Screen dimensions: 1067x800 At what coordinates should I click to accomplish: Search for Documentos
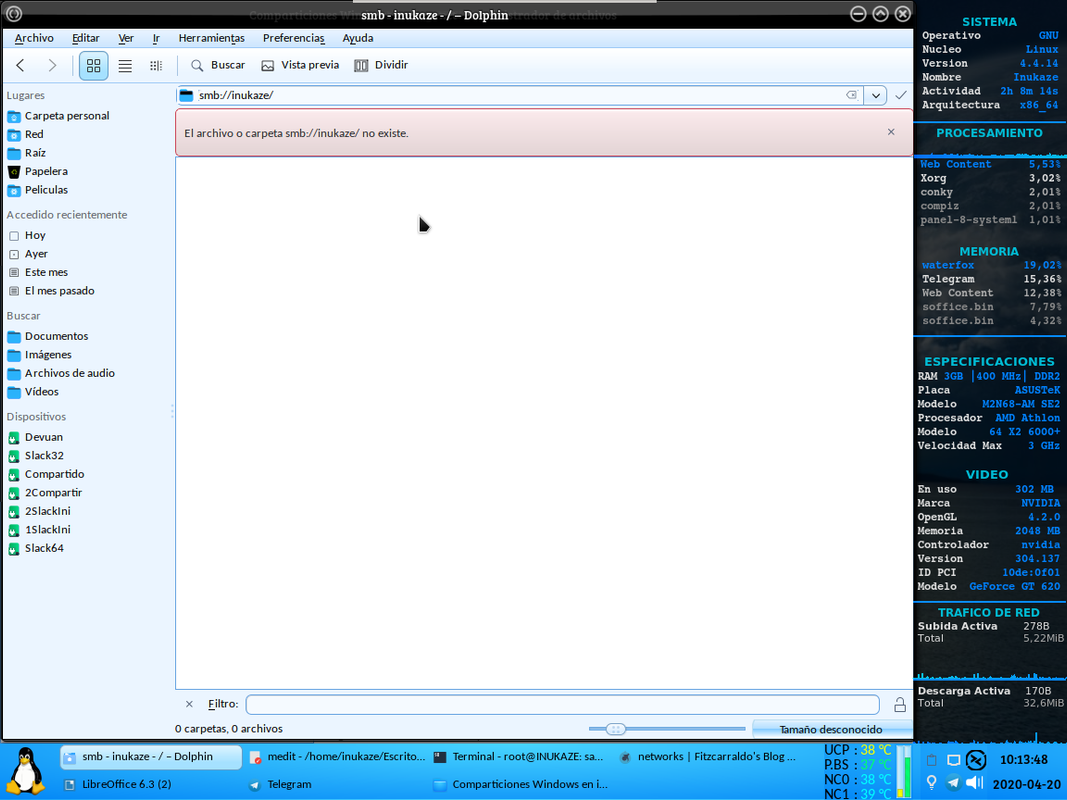coord(48,336)
